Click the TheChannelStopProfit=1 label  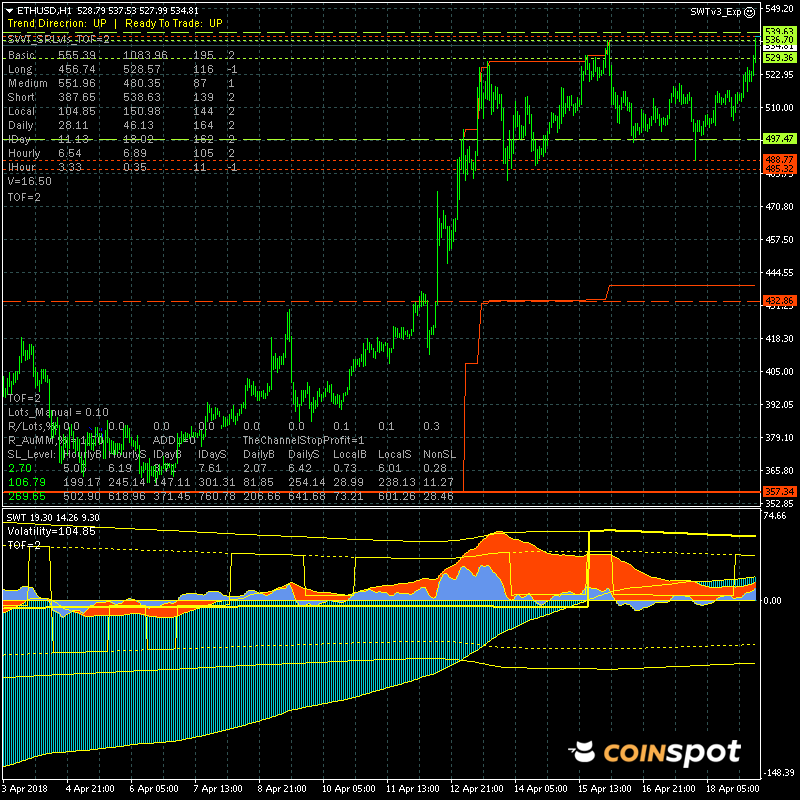click(304, 440)
